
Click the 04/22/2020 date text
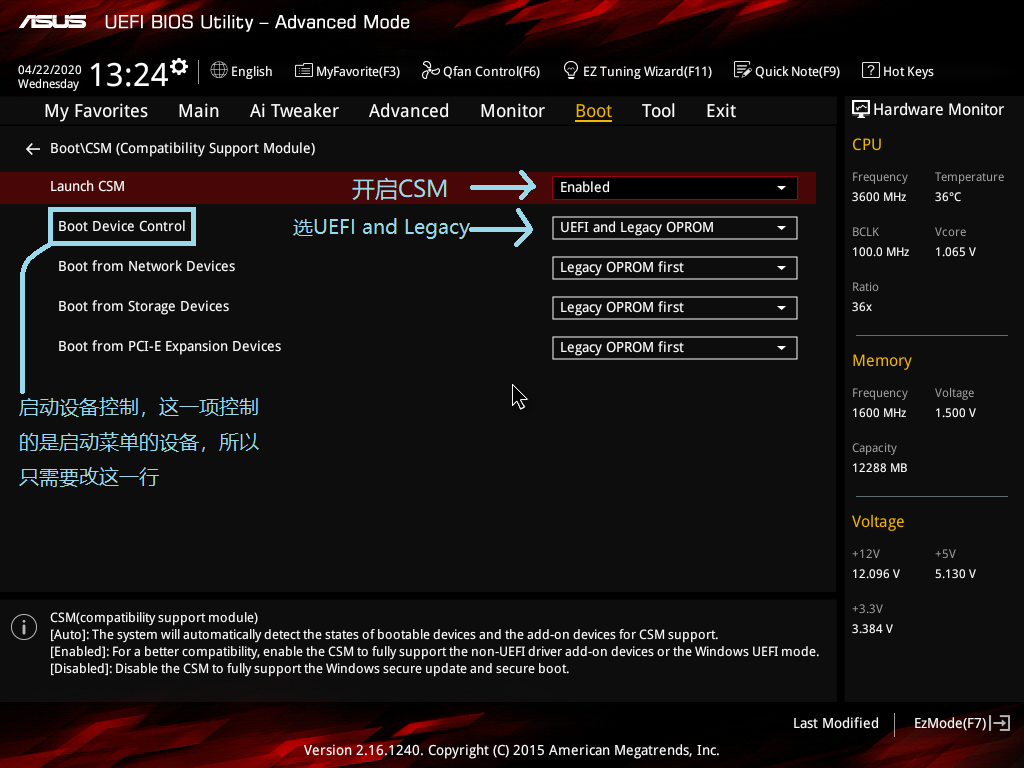pos(50,70)
